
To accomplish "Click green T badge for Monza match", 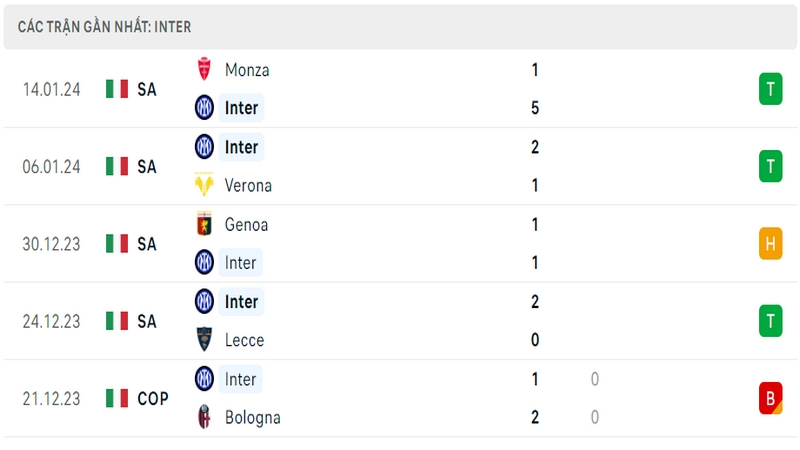I will (x=770, y=89).
